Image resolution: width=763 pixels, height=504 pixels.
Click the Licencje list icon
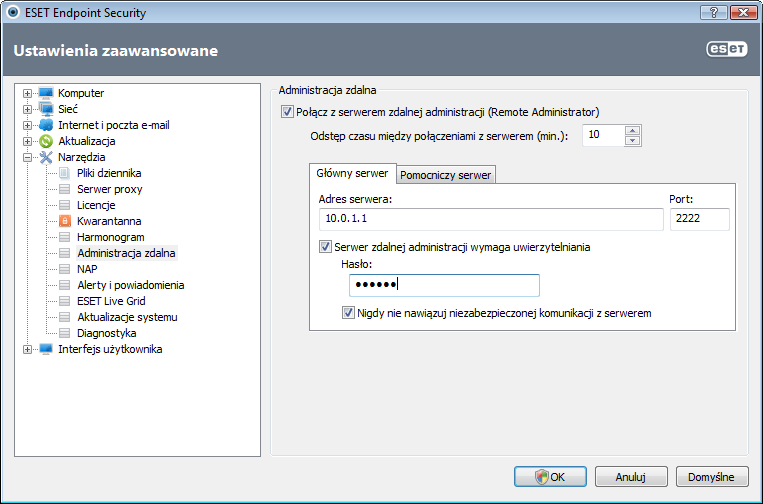(x=64, y=205)
